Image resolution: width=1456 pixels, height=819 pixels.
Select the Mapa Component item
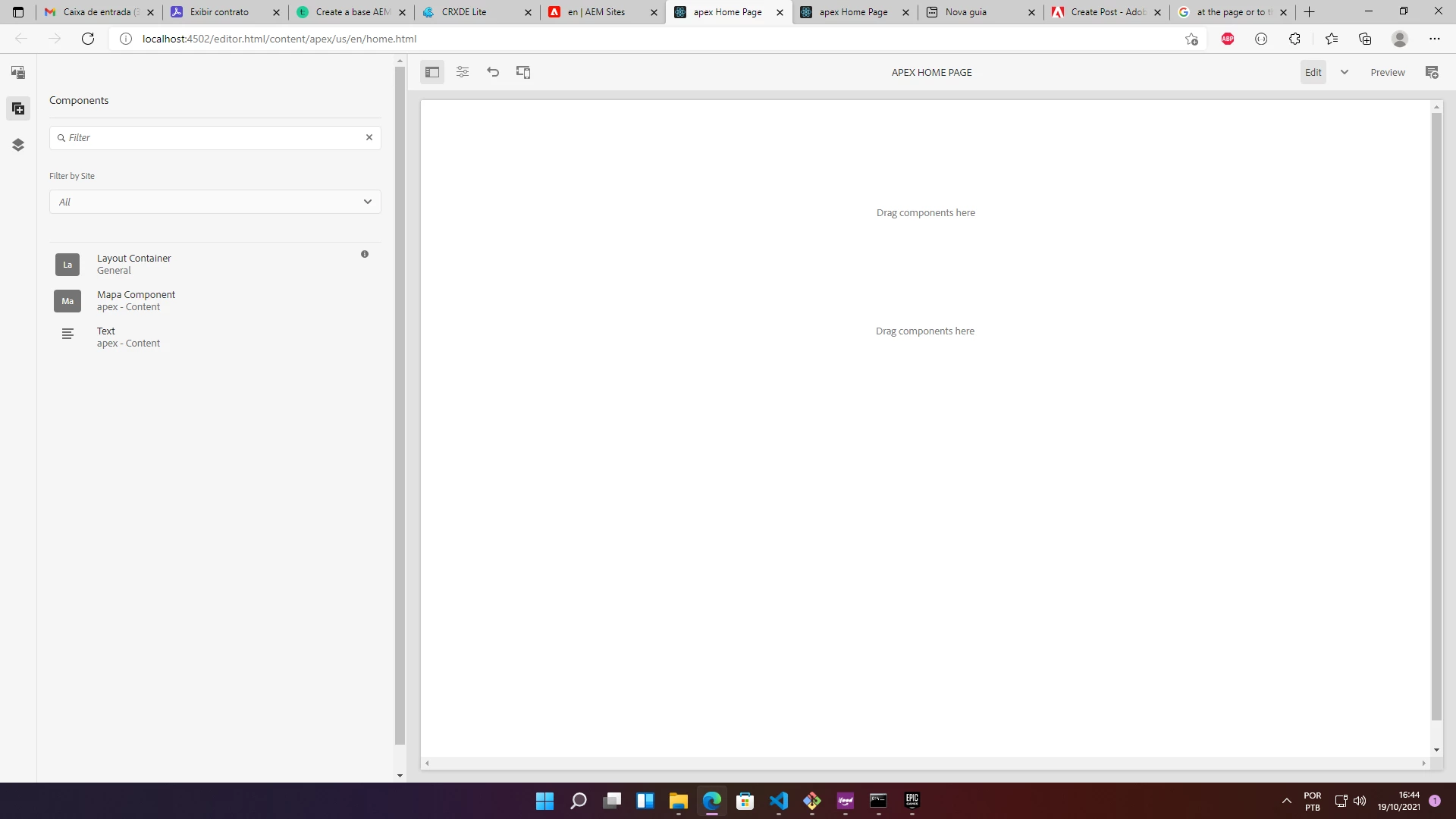click(136, 300)
